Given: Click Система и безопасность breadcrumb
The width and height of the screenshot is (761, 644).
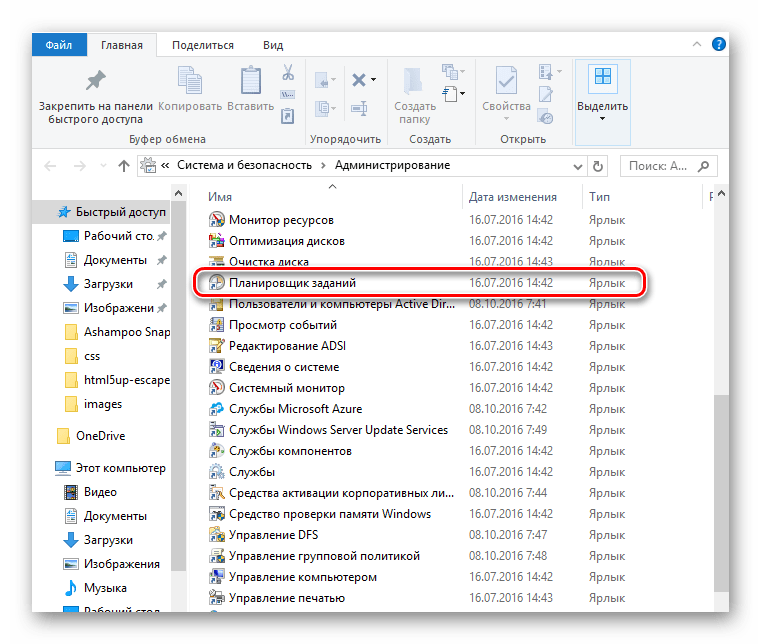Looking at the screenshot, I should click(x=244, y=165).
